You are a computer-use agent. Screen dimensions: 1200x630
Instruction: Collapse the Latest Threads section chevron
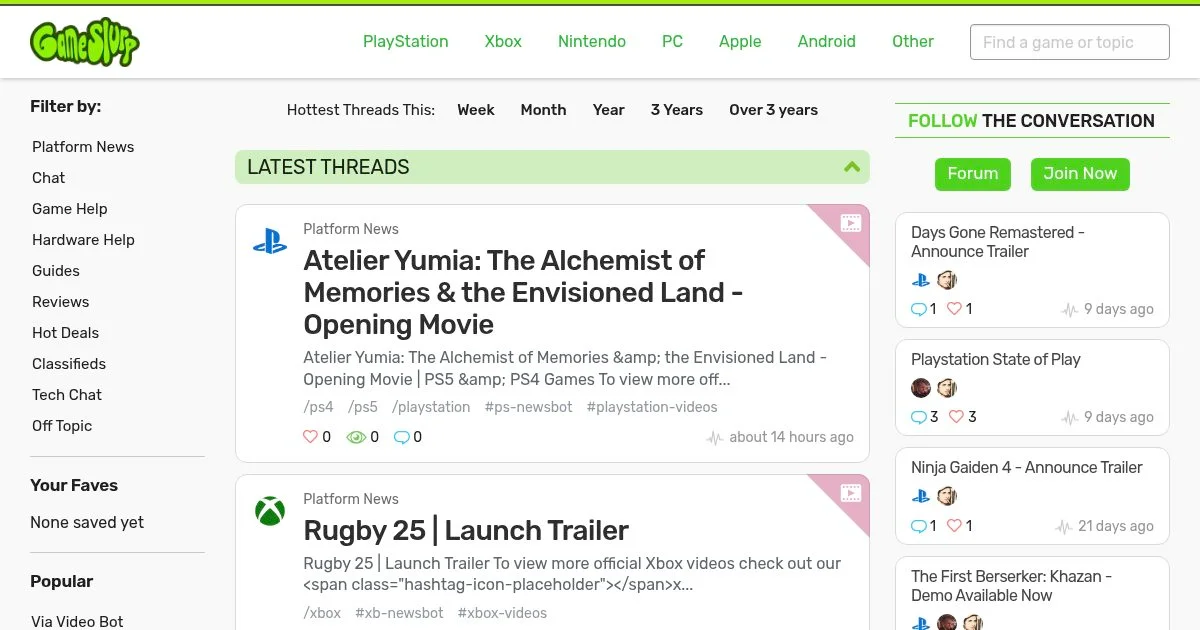point(852,167)
